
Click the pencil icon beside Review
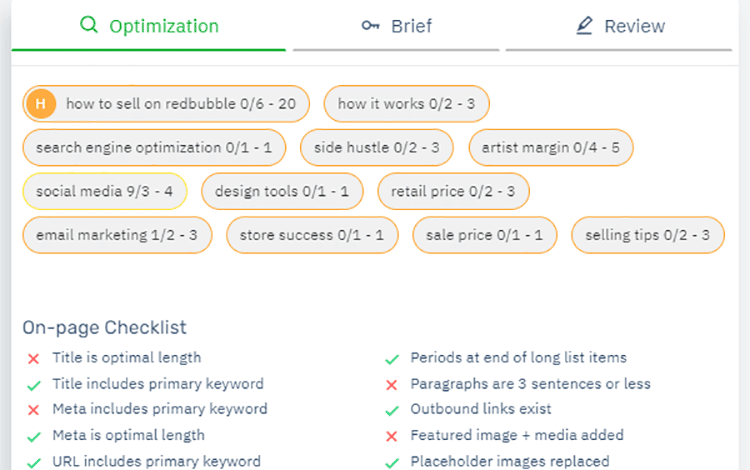point(585,26)
